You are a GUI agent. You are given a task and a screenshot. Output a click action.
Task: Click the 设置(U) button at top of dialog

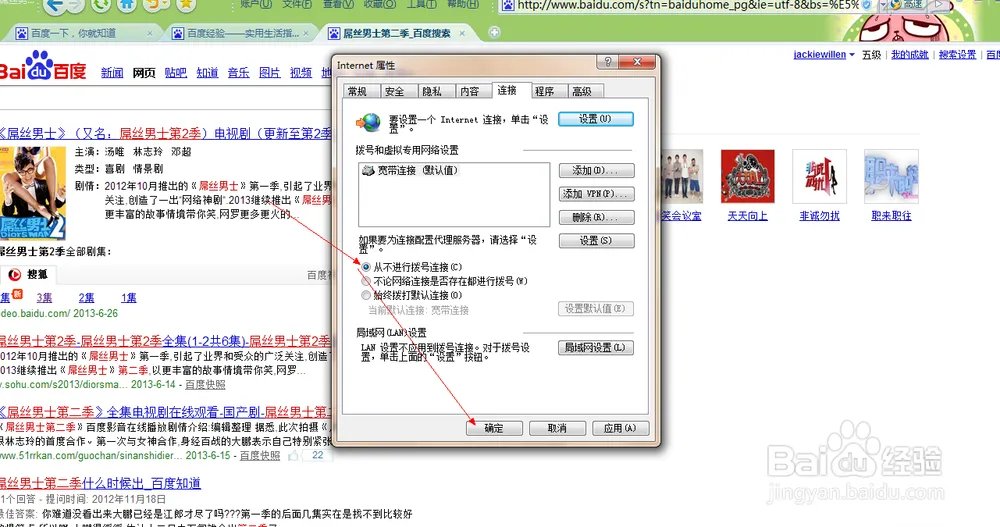coord(596,119)
